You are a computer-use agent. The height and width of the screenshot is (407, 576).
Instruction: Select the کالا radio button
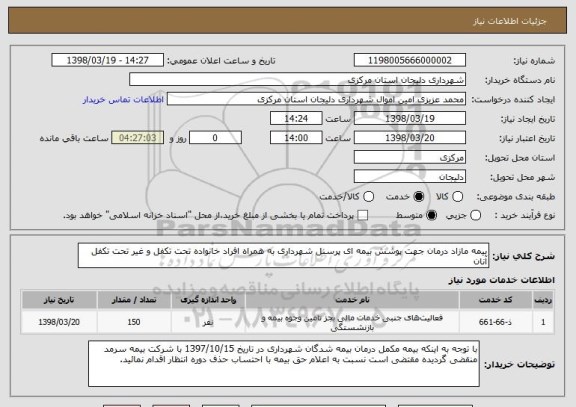[x=457, y=197]
